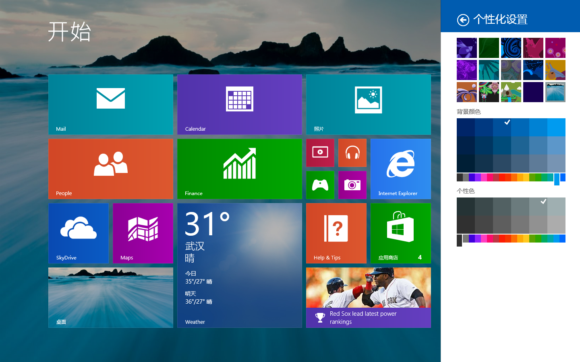Choose the crimson leaves background pattern
The image size is (580, 362).
(x=533, y=48)
